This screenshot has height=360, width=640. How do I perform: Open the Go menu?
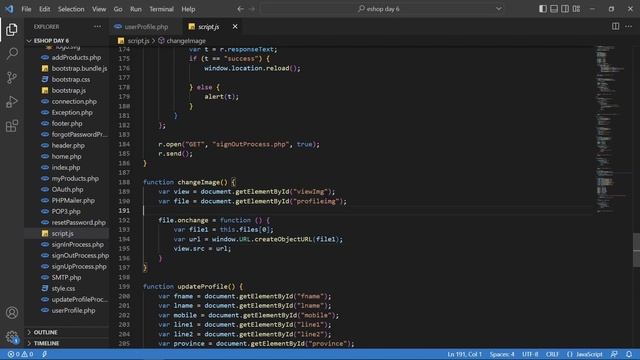click(118, 9)
